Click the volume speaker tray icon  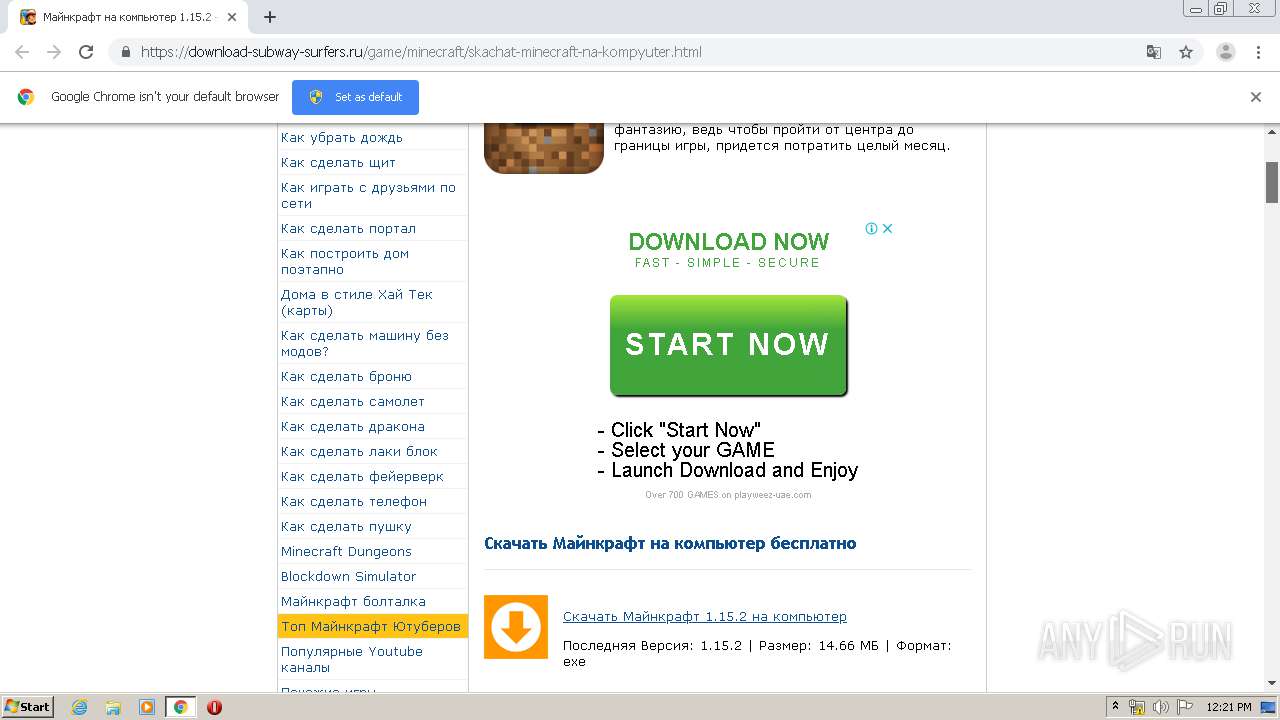click(x=1160, y=707)
